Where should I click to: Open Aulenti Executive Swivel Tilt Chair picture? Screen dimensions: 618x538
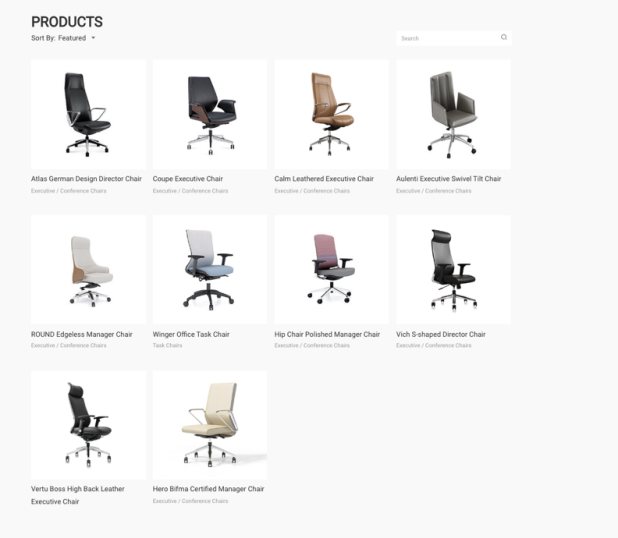pos(453,115)
